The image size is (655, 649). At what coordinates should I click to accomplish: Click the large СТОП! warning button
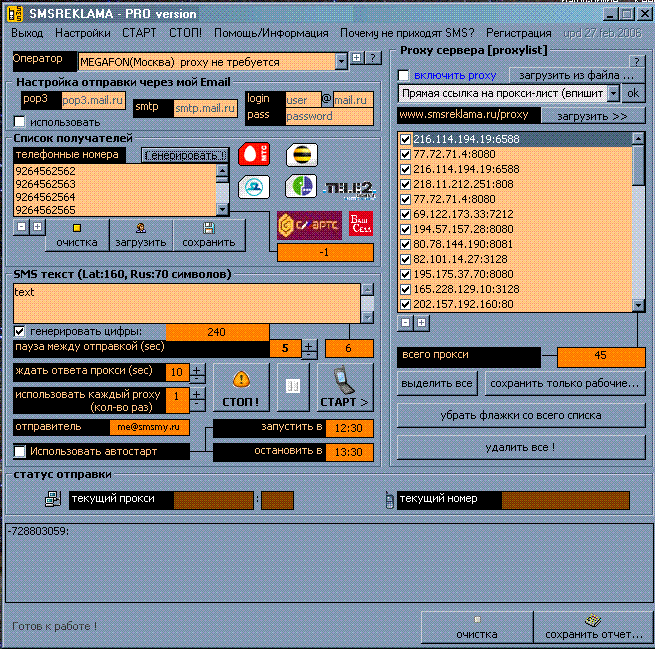click(241, 387)
